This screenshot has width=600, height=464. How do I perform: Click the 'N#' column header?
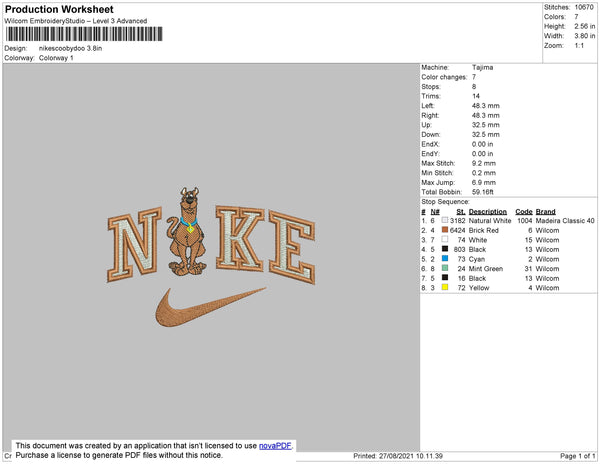pyautogui.click(x=435, y=212)
